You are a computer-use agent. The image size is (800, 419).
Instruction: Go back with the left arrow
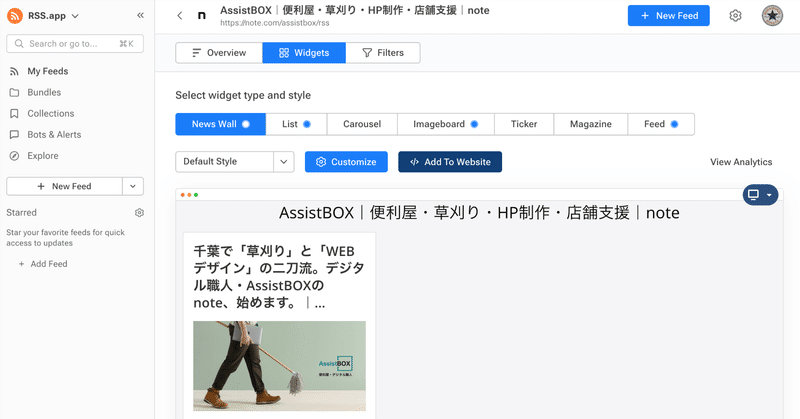pyautogui.click(x=180, y=16)
